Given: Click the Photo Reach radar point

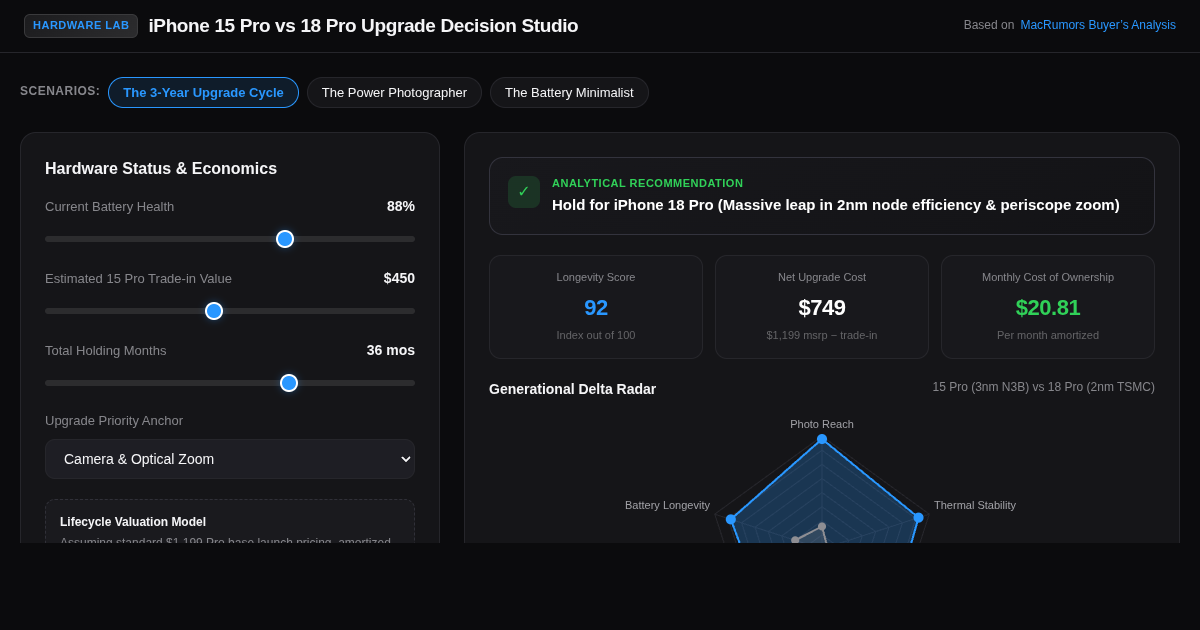Looking at the screenshot, I should tap(822, 439).
